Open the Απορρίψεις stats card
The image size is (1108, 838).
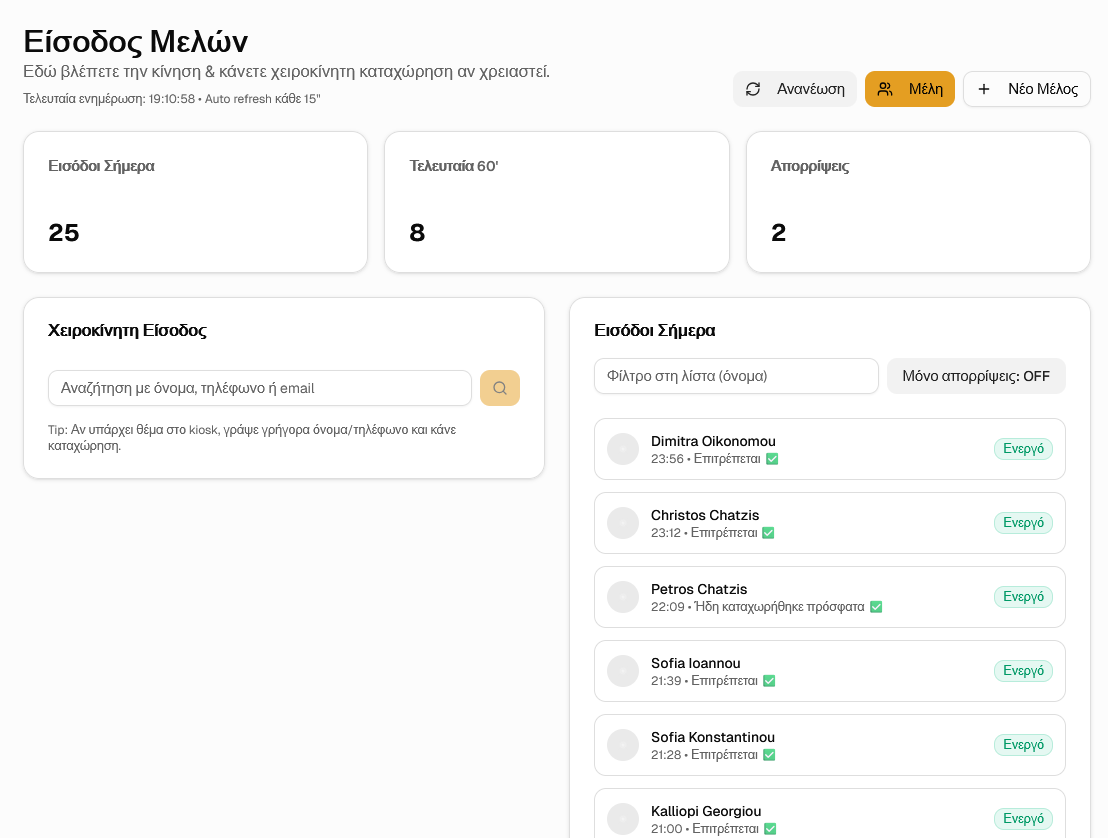click(x=918, y=202)
